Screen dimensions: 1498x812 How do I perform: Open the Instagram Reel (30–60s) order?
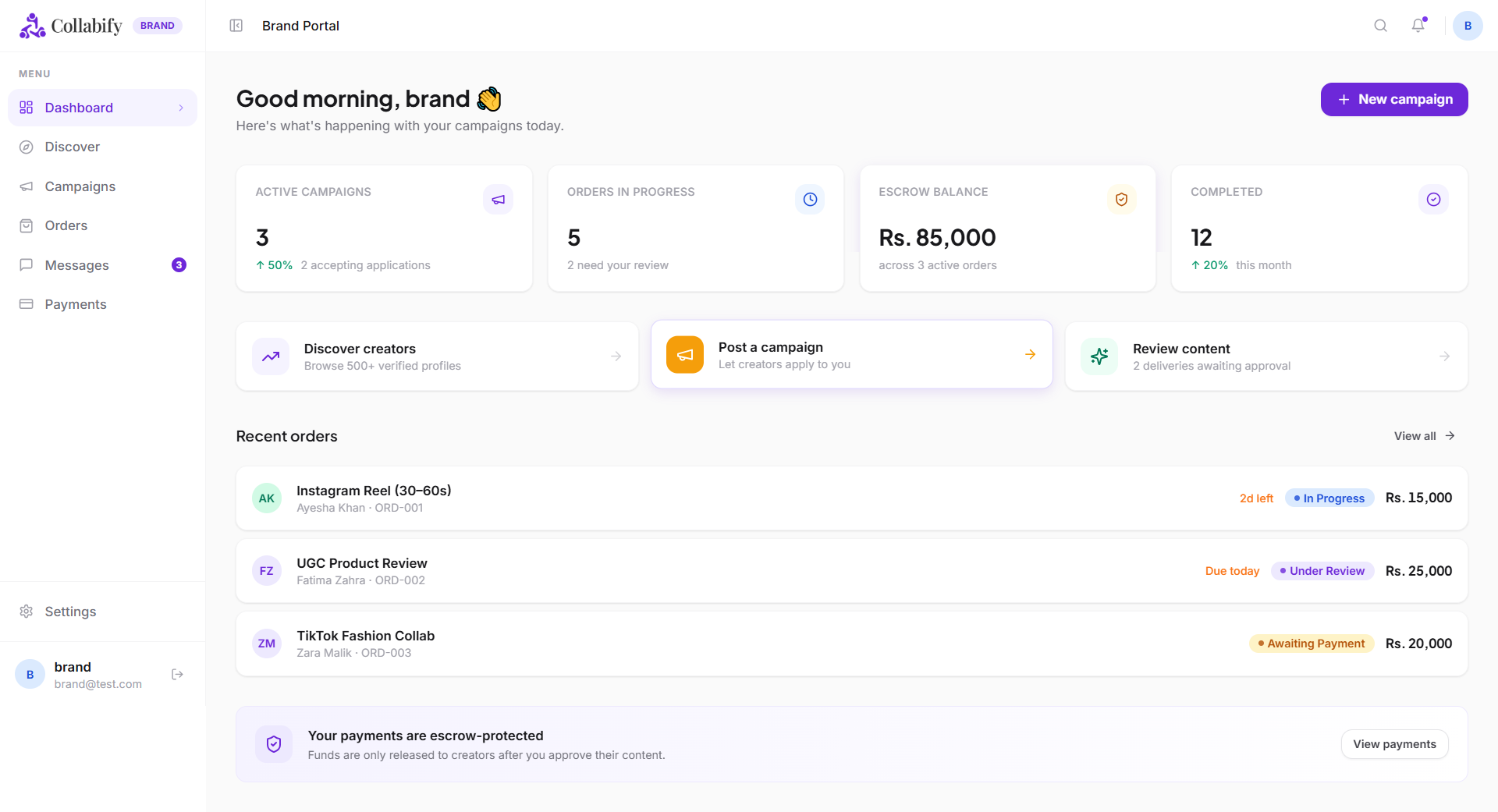[x=852, y=498]
